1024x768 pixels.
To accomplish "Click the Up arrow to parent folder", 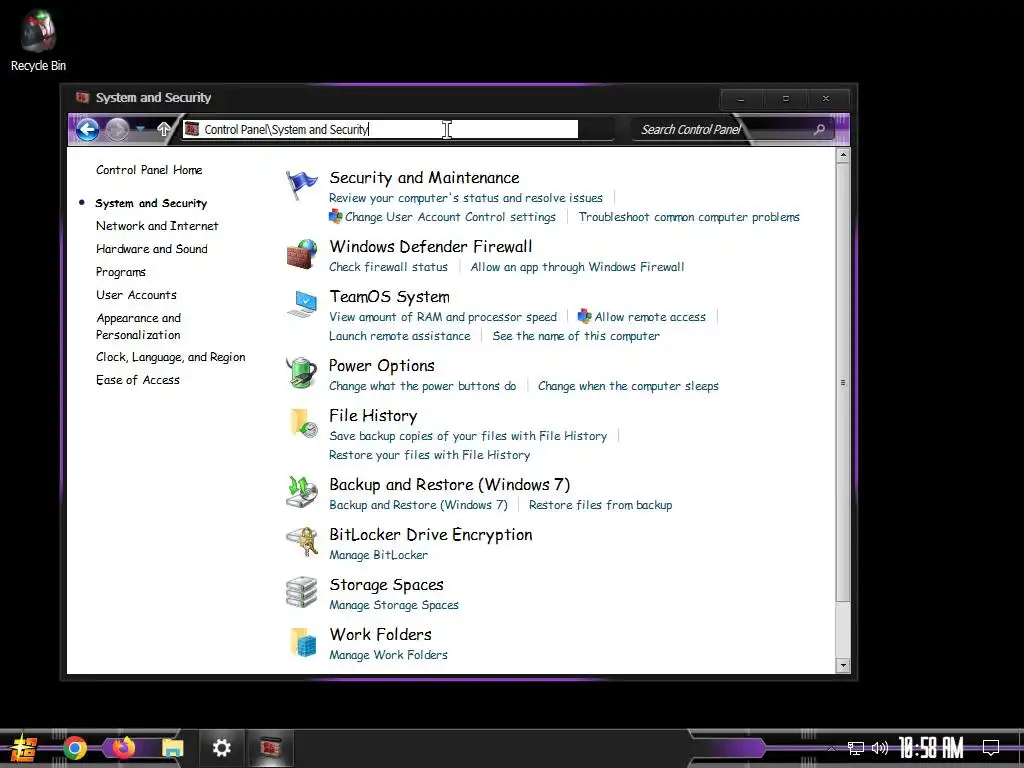I will coord(164,129).
